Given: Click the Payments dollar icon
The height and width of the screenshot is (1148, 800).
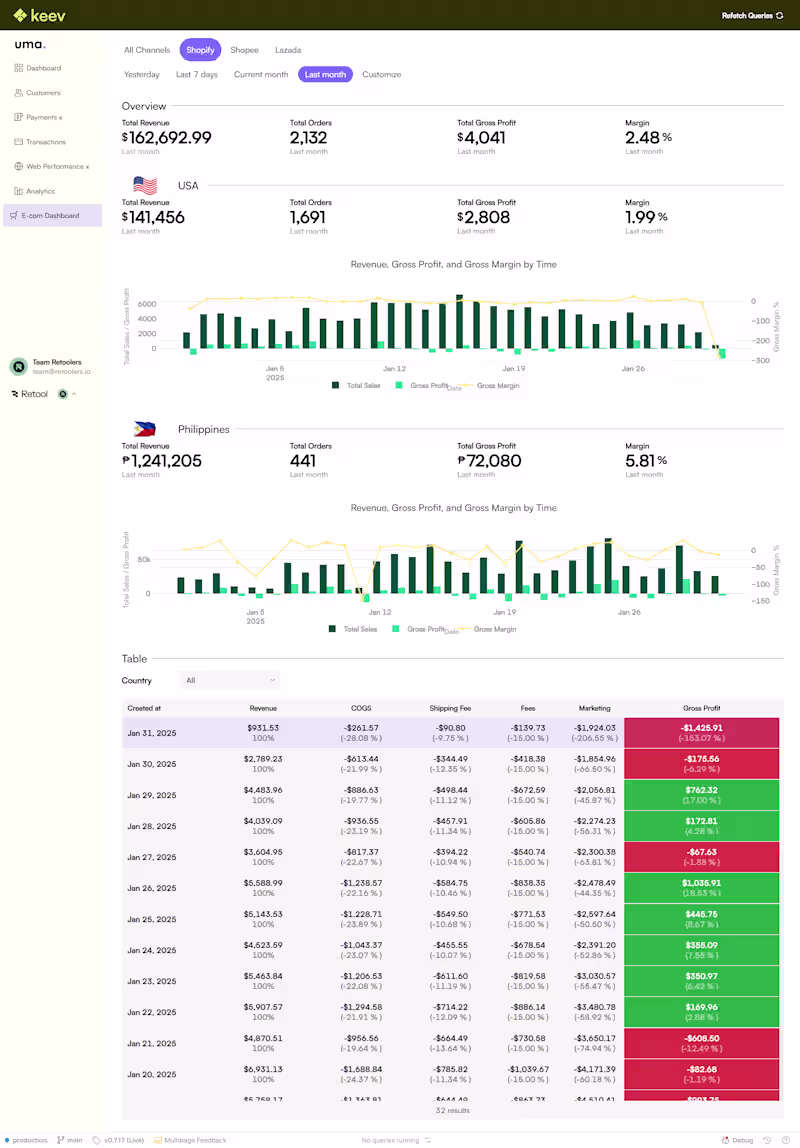Looking at the screenshot, I should coord(18,117).
